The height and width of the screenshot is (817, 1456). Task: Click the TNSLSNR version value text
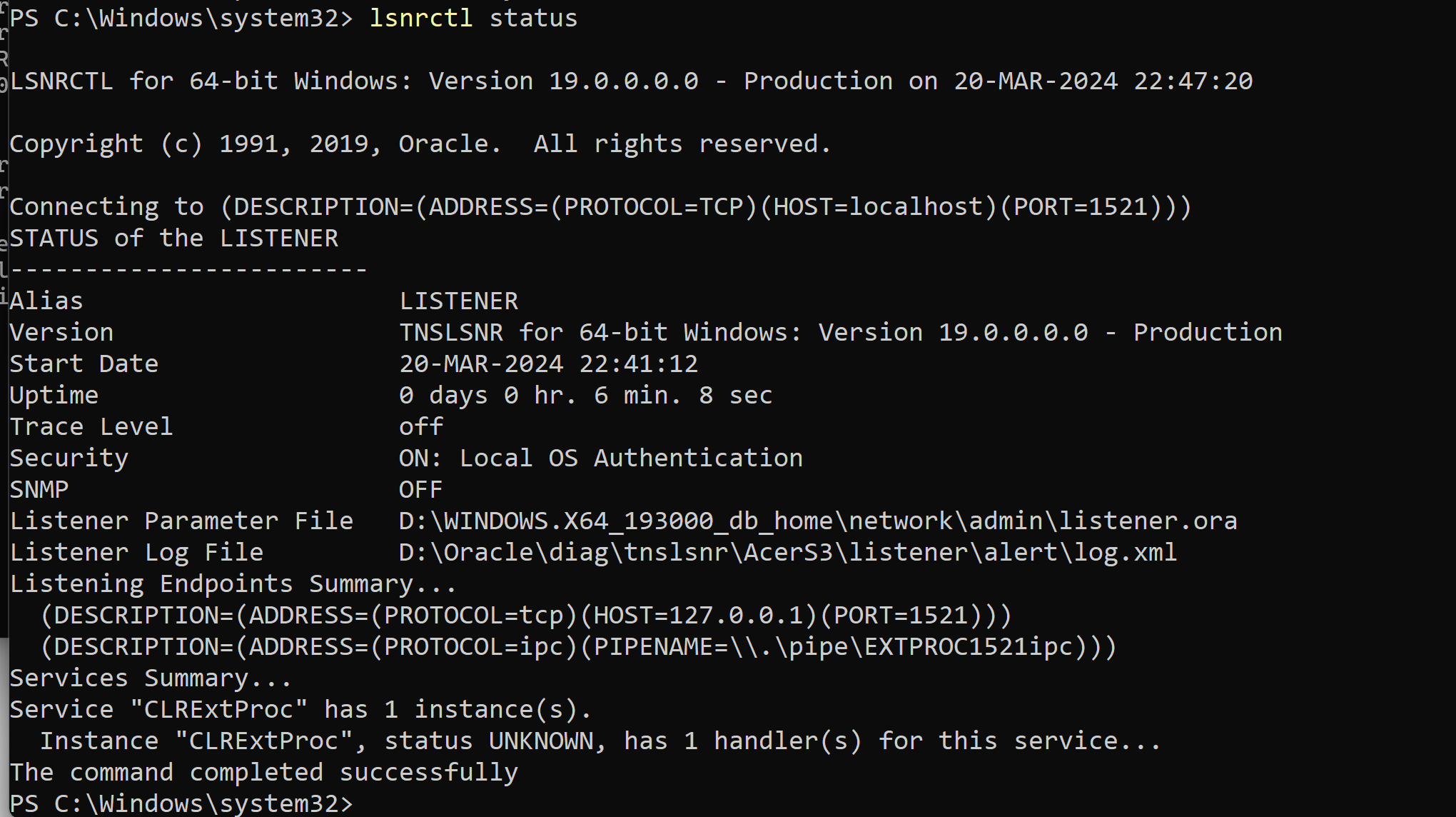coord(840,333)
